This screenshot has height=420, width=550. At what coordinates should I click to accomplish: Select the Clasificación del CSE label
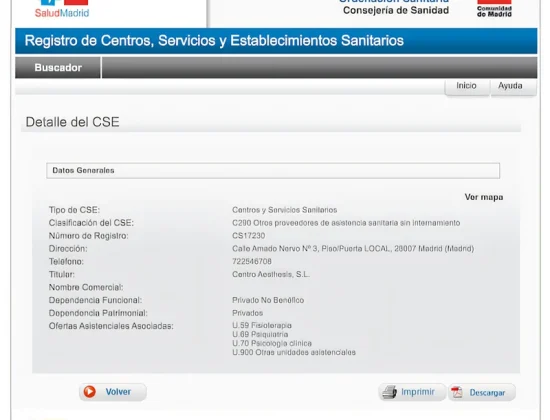[91, 223]
